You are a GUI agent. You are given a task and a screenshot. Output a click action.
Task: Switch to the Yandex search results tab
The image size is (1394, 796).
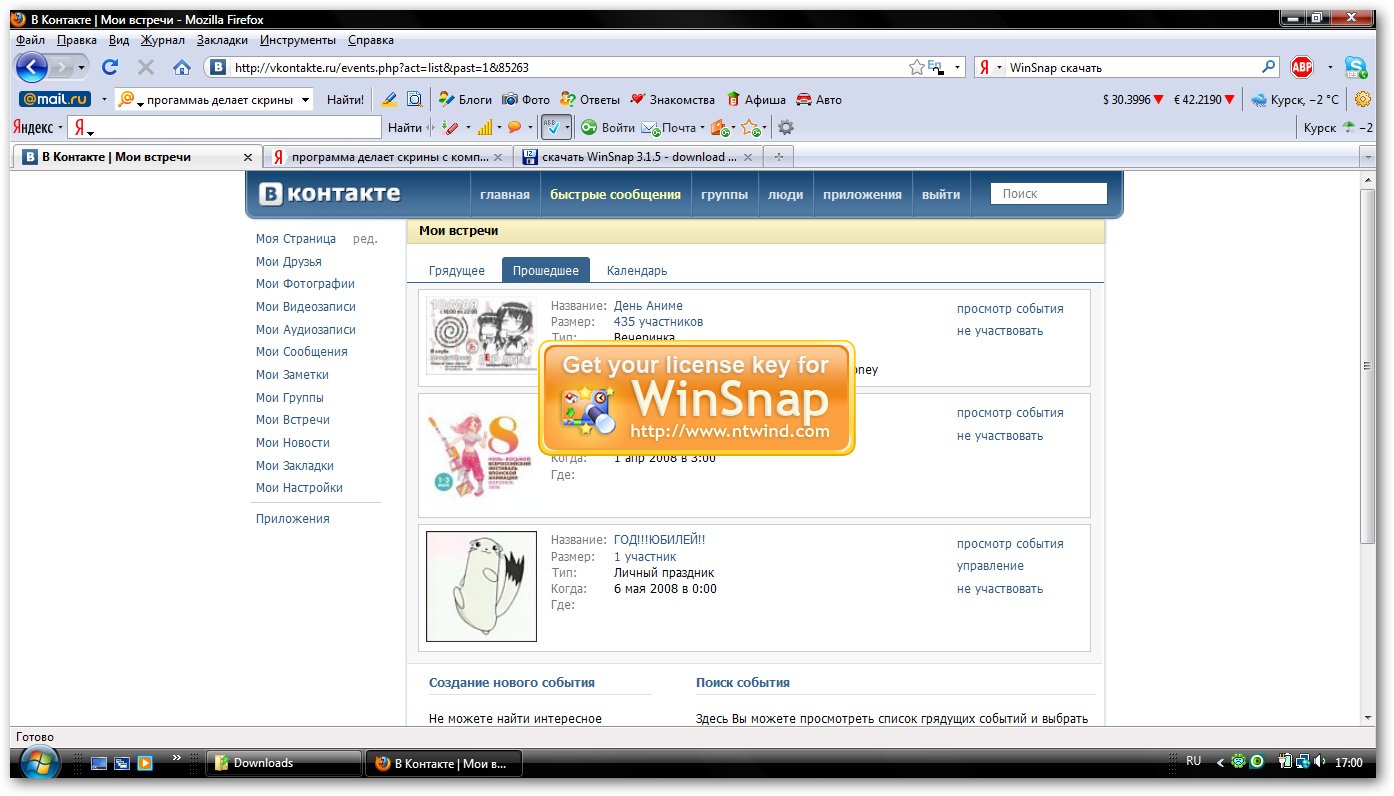[389, 157]
